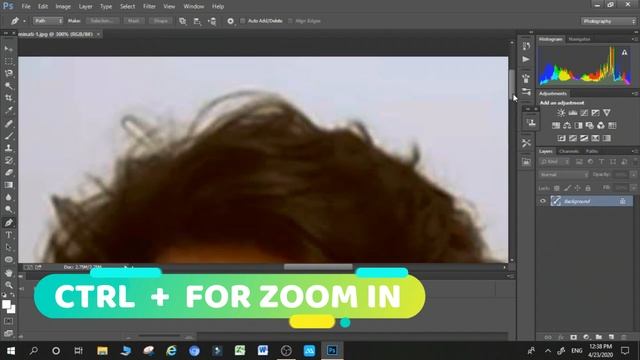The height and width of the screenshot is (360, 640).
Task: Add an Exposure adjustment
Action: (596, 113)
